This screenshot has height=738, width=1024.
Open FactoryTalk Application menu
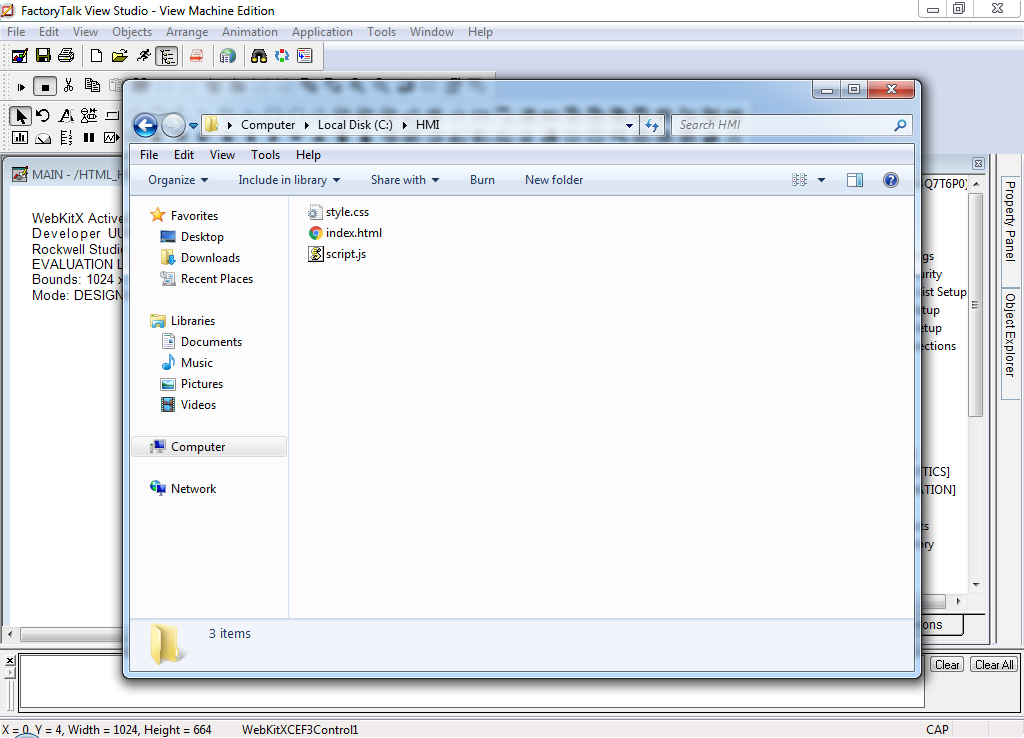pyautogui.click(x=322, y=32)
